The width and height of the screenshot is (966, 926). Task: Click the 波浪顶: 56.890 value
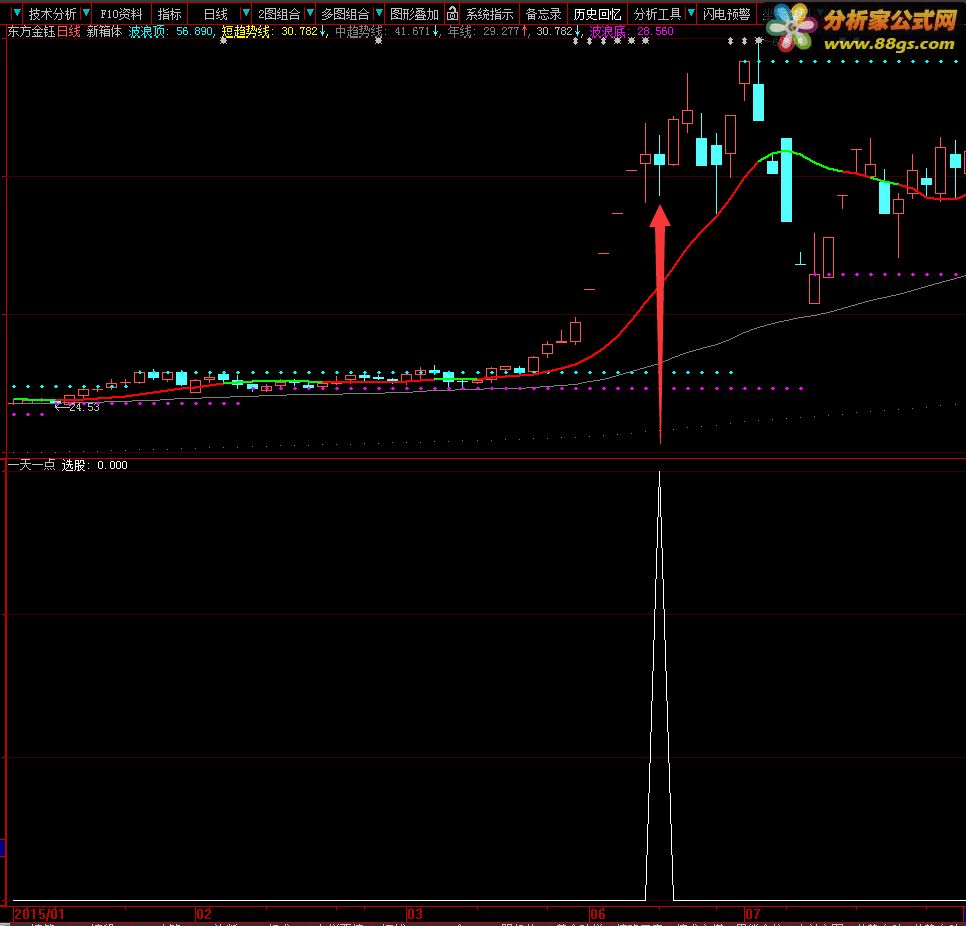point(171,31)
